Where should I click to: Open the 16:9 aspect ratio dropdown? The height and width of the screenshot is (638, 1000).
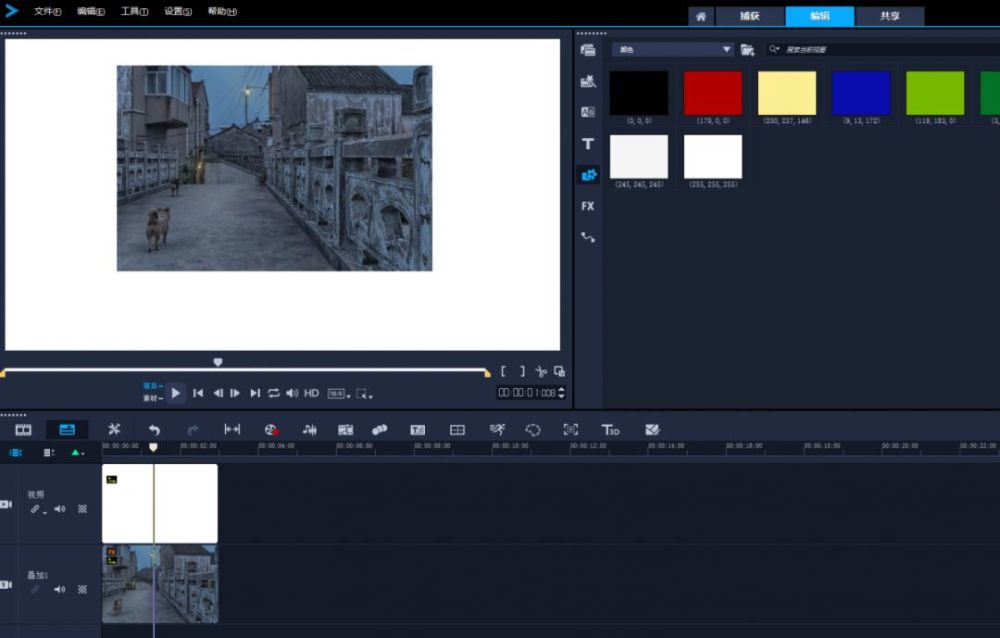[x=339, y=394]
